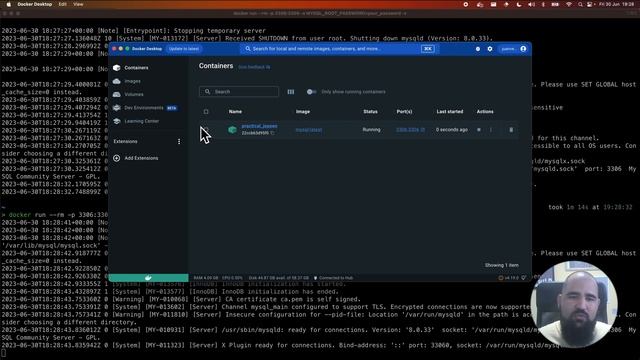Click the container search field
Screen dimensions: 640x360
[239, 92]
